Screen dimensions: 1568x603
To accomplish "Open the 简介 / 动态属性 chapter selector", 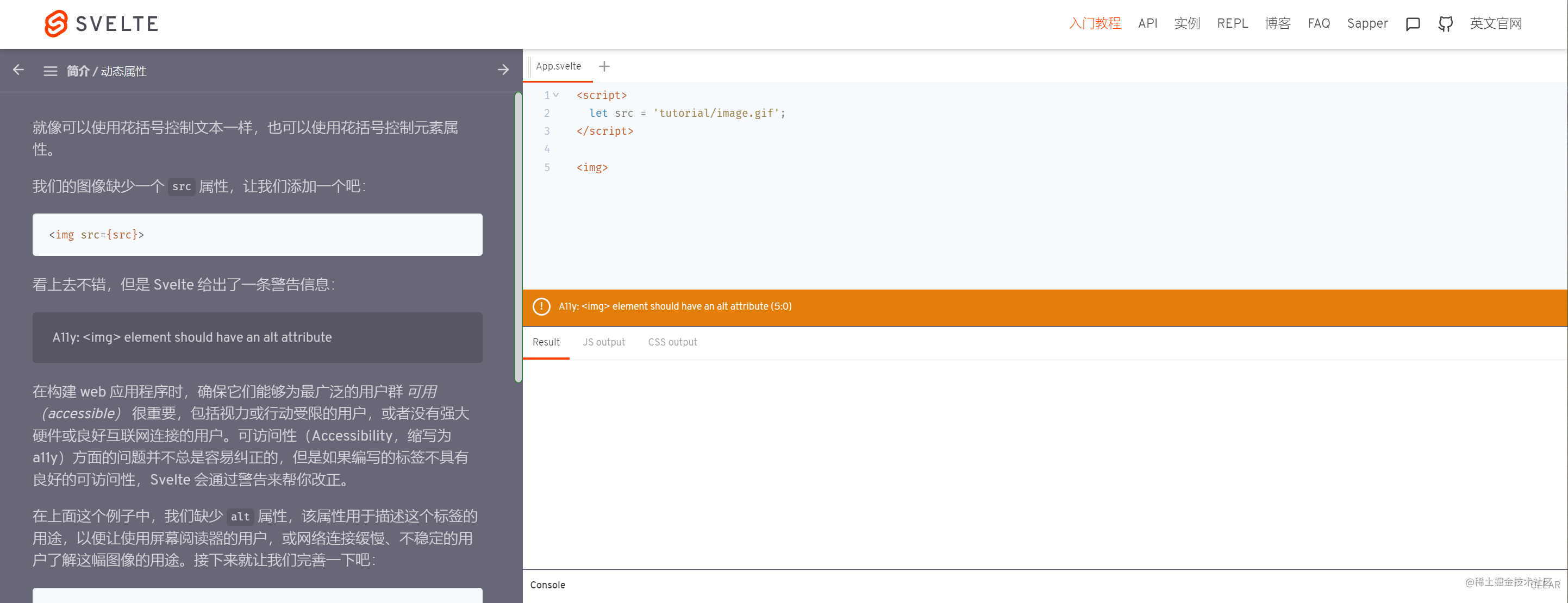I will tap(107, 71).
